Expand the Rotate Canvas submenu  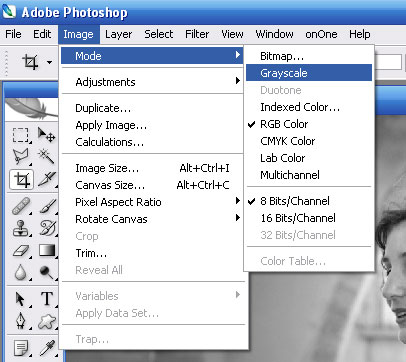click(152, 219)
